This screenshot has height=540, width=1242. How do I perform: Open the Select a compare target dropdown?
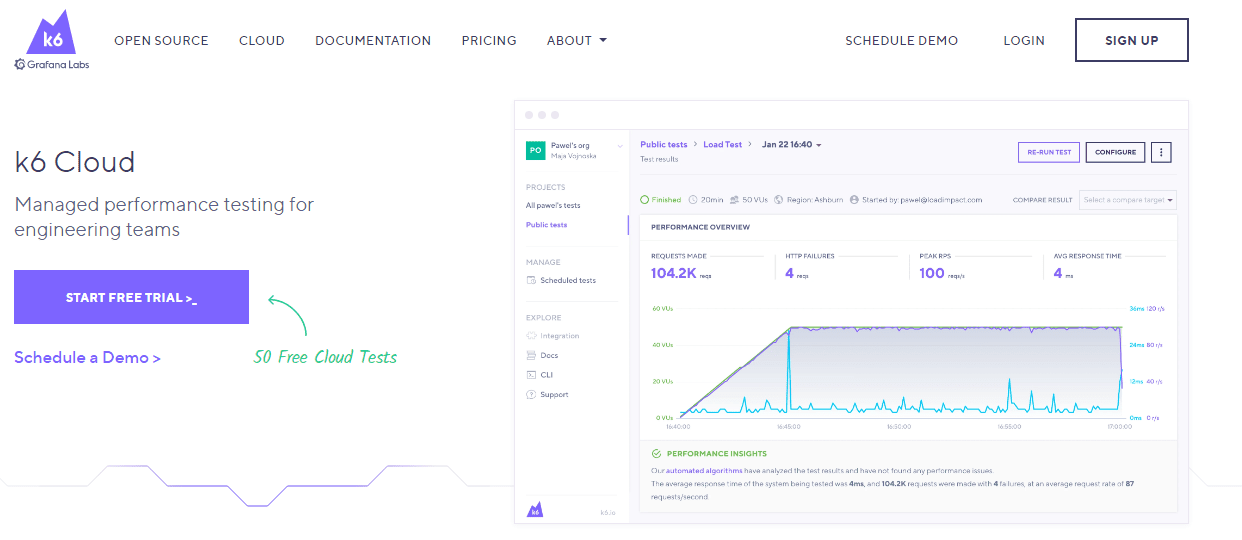(x=1128, y=200)
